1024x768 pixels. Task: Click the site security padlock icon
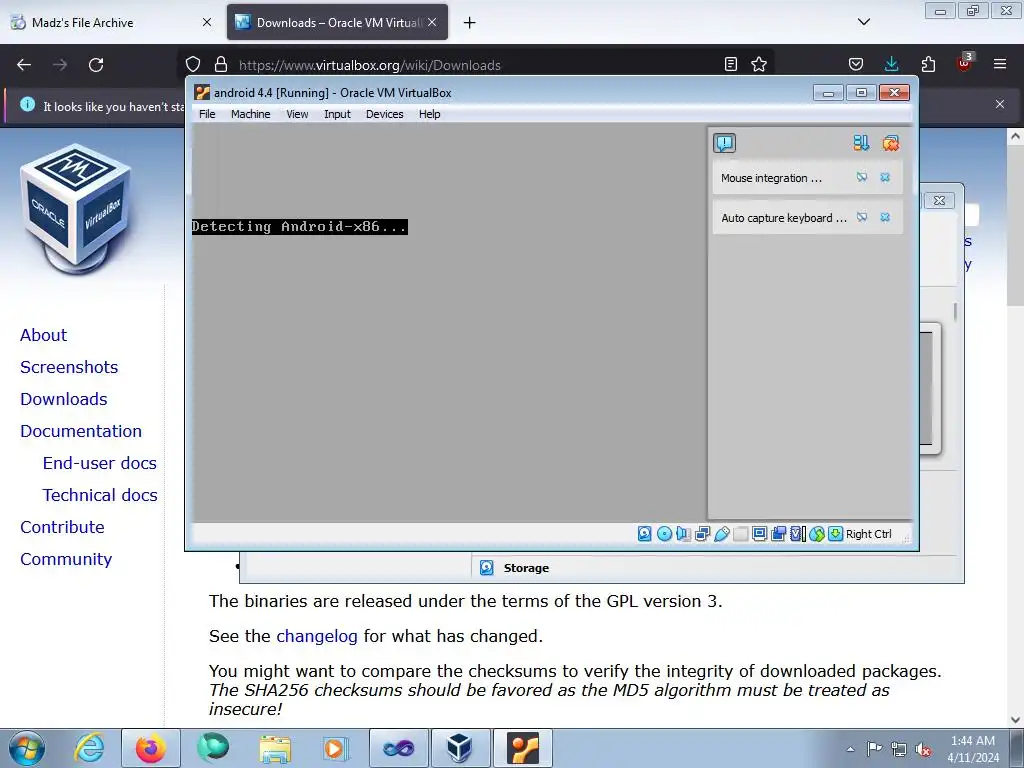(x=221, y=64)
